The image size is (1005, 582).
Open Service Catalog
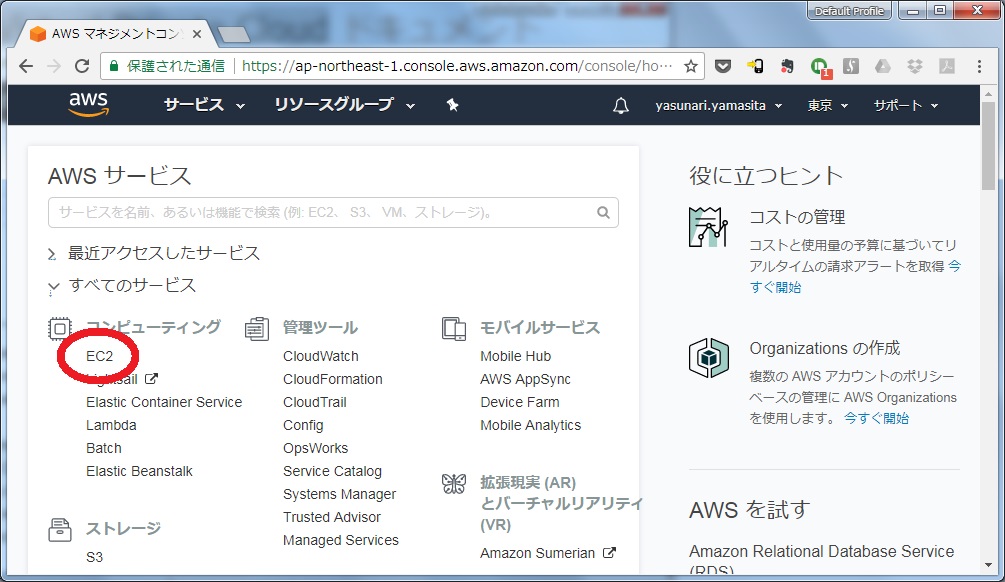332,472
